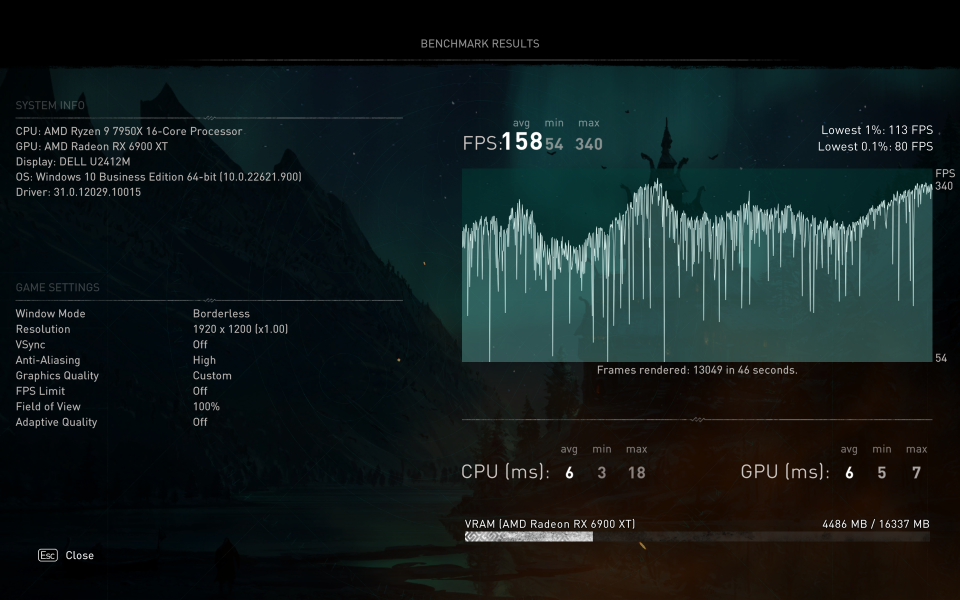
Task: Click the CPU min value 3
Action: tap(602, 473)
